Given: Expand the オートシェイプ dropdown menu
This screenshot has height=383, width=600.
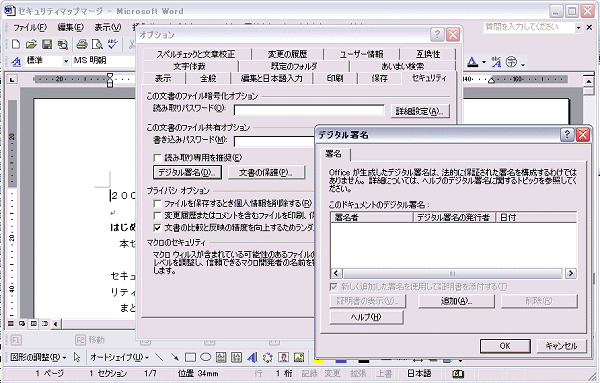Looking at the screenshot, I should [x=119, y=357].
